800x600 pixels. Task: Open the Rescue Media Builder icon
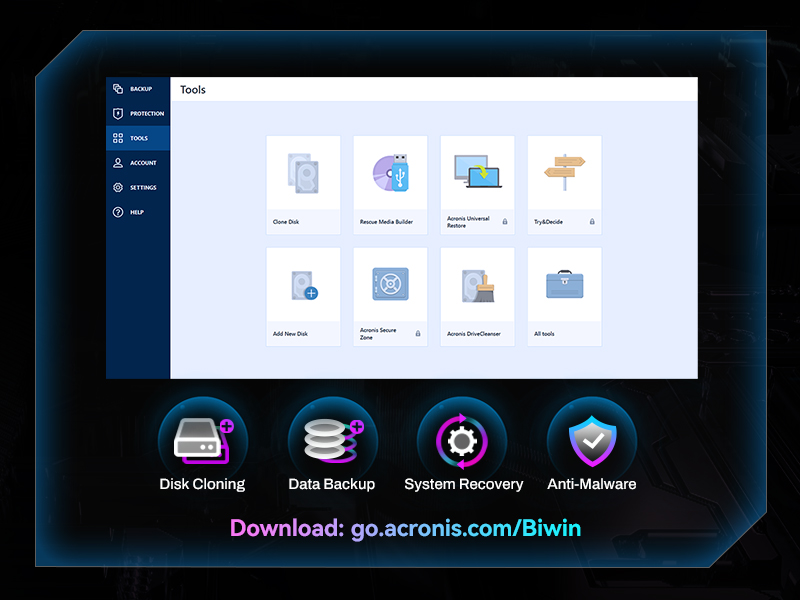pyautogui.click(x=391, y=173)
